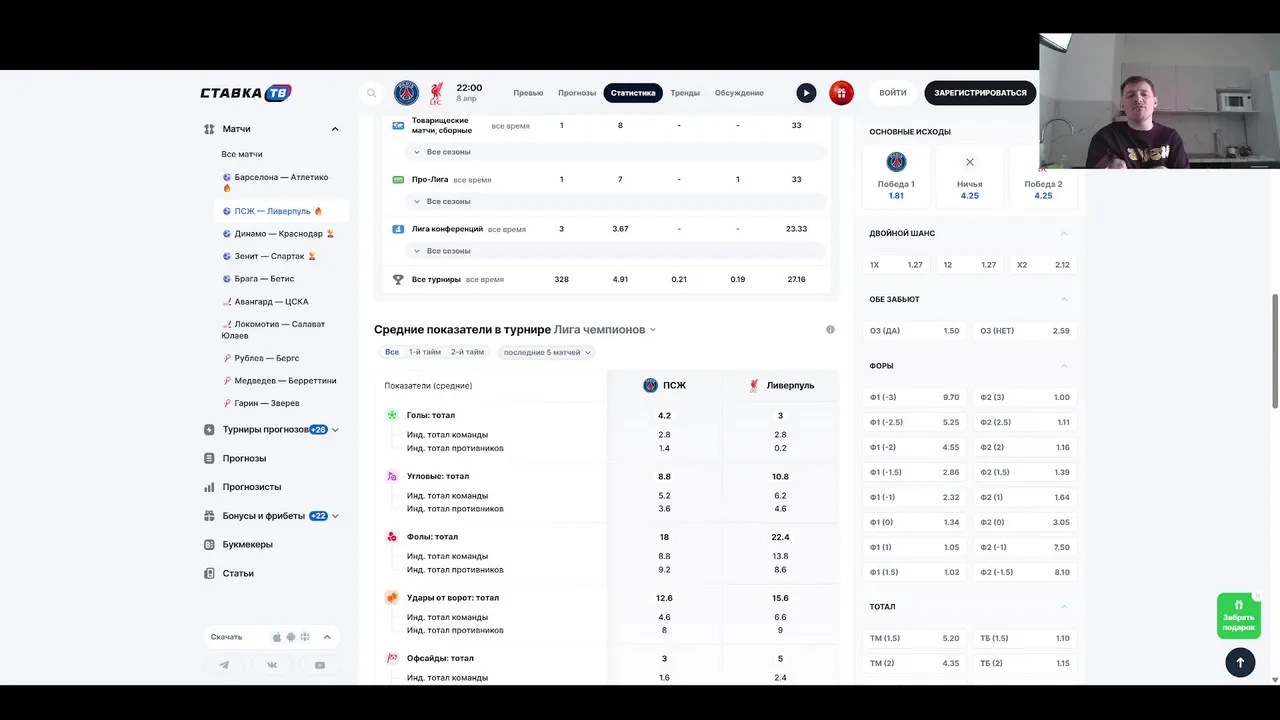This screenshot has height=720, width=1280.
Task: Pick the ОЗ (ДА) 1.50 bet
Action: [914, 331]
